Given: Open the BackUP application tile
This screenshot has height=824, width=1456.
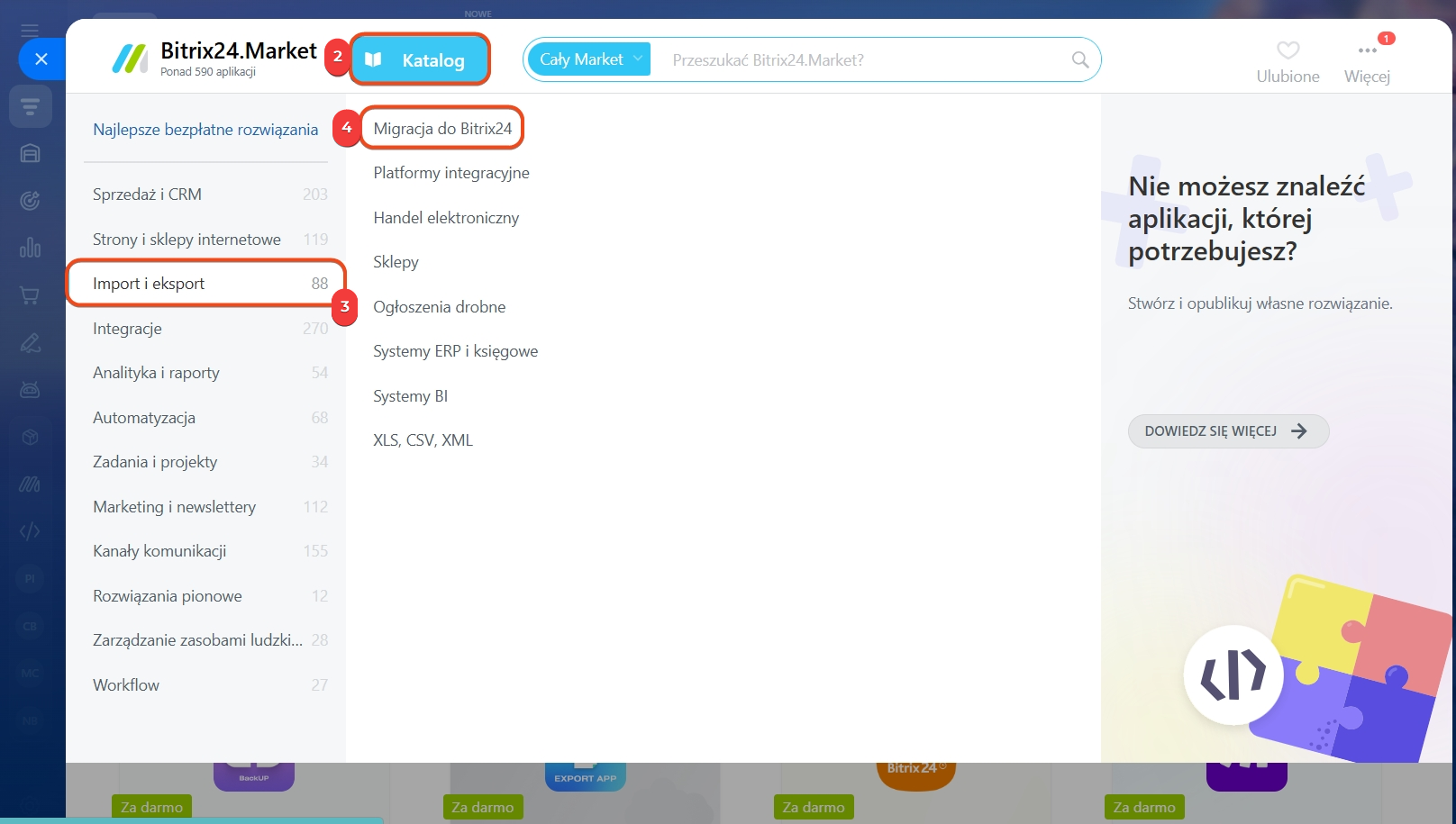Looking at the screenshot, I should point(254,776).
